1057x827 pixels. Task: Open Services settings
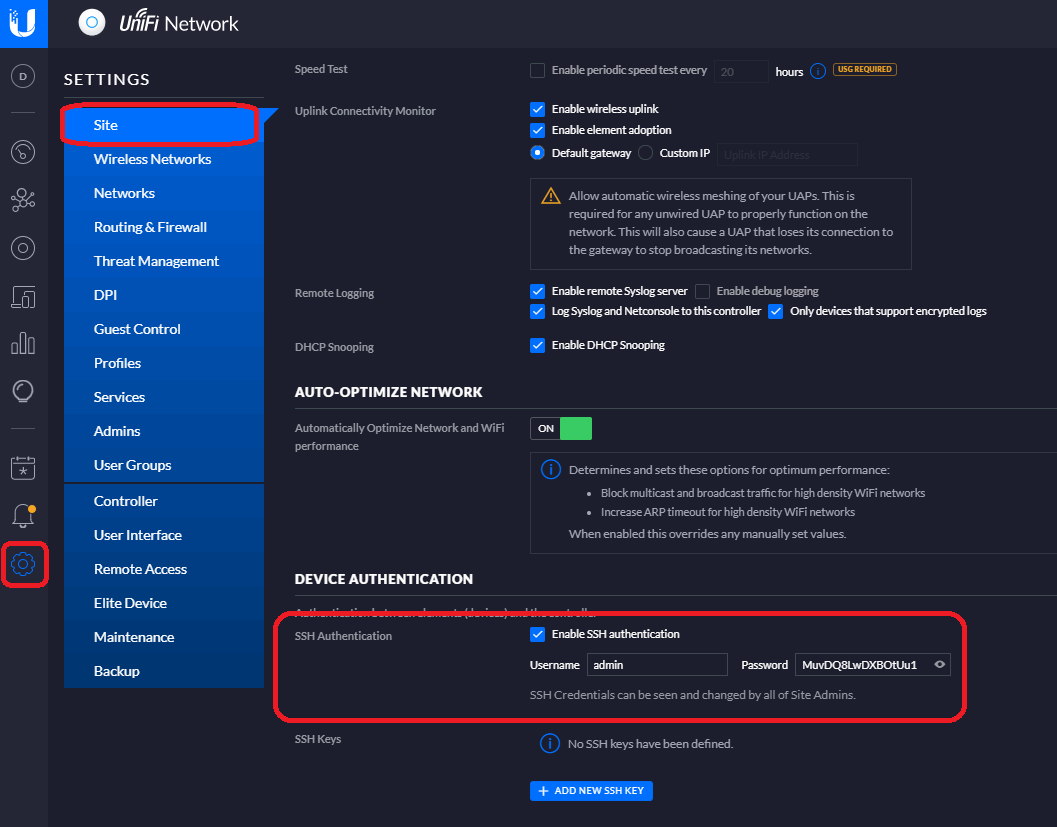click(164, 397)
